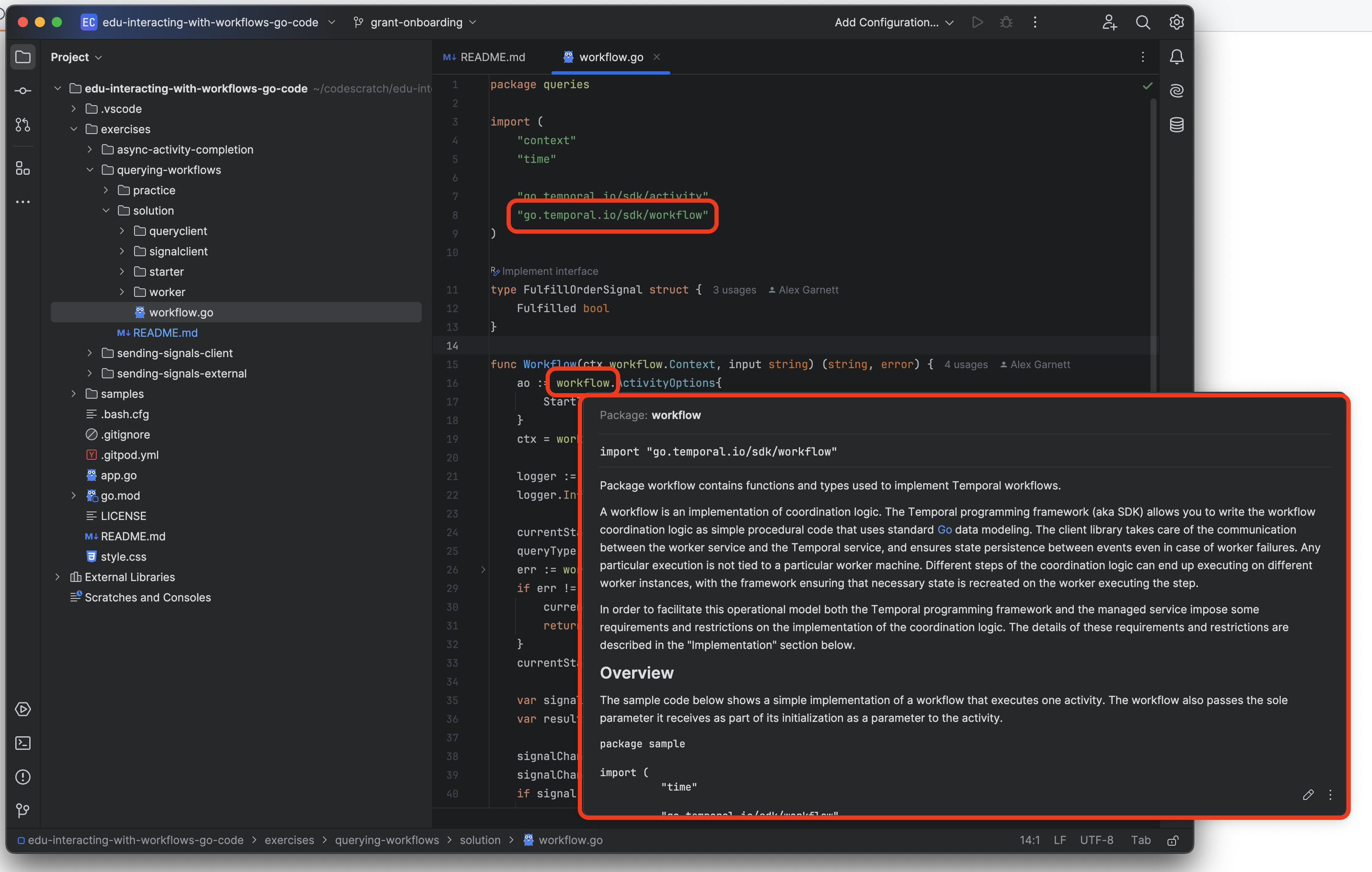Open the Commit tool window icon
1372x872 pixels.
tap(23, 91)
